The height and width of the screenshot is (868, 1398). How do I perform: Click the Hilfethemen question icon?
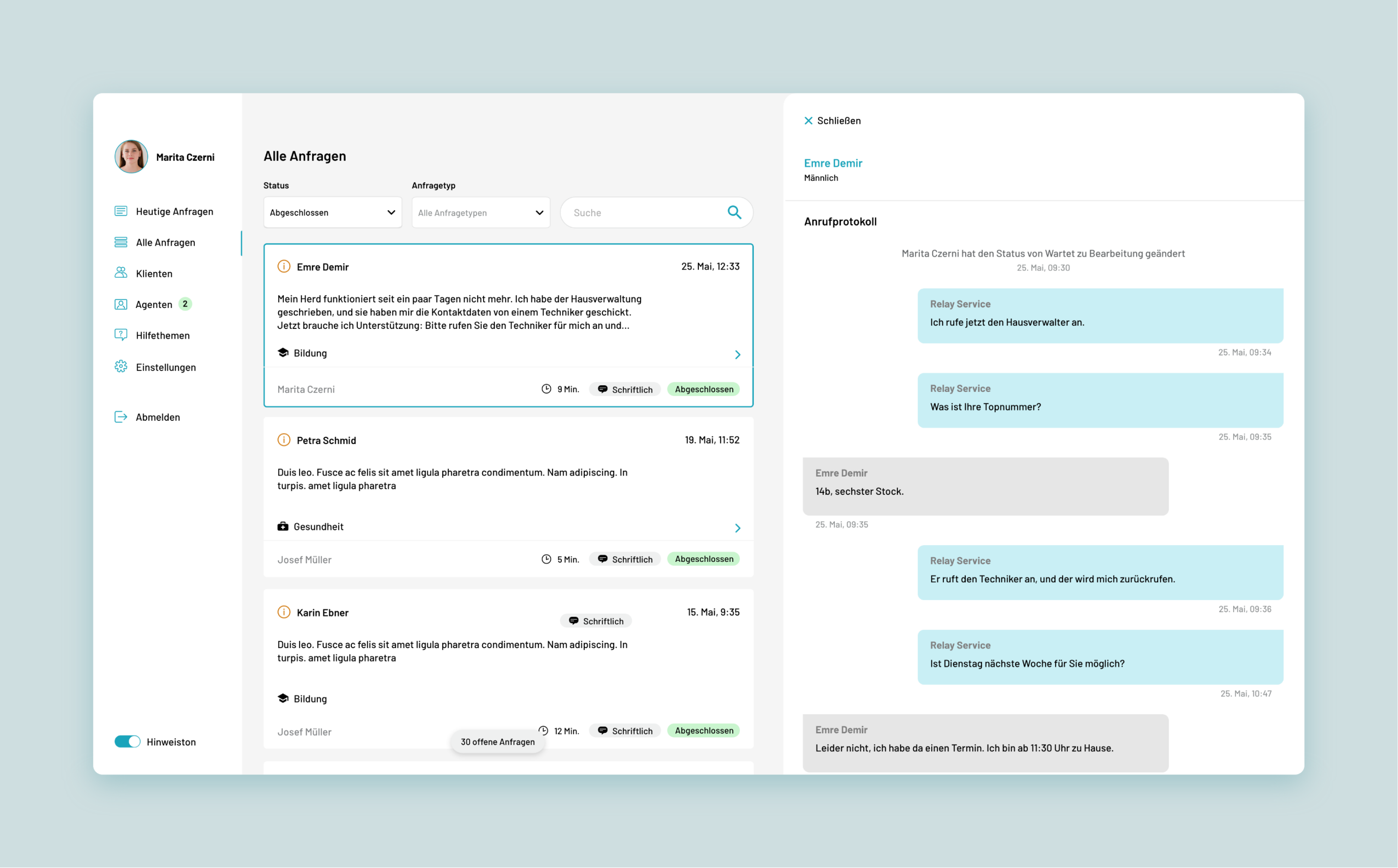pos(121,335)
